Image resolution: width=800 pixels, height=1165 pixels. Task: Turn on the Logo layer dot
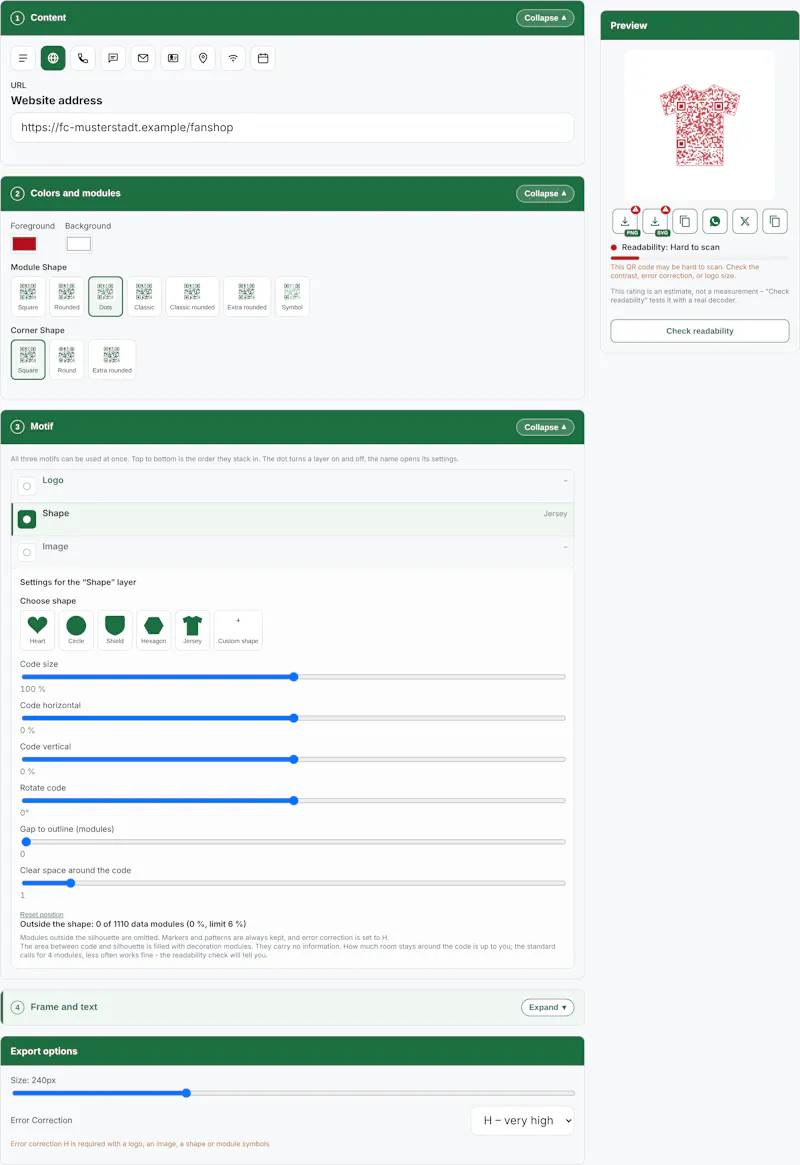tap(27, 487)
